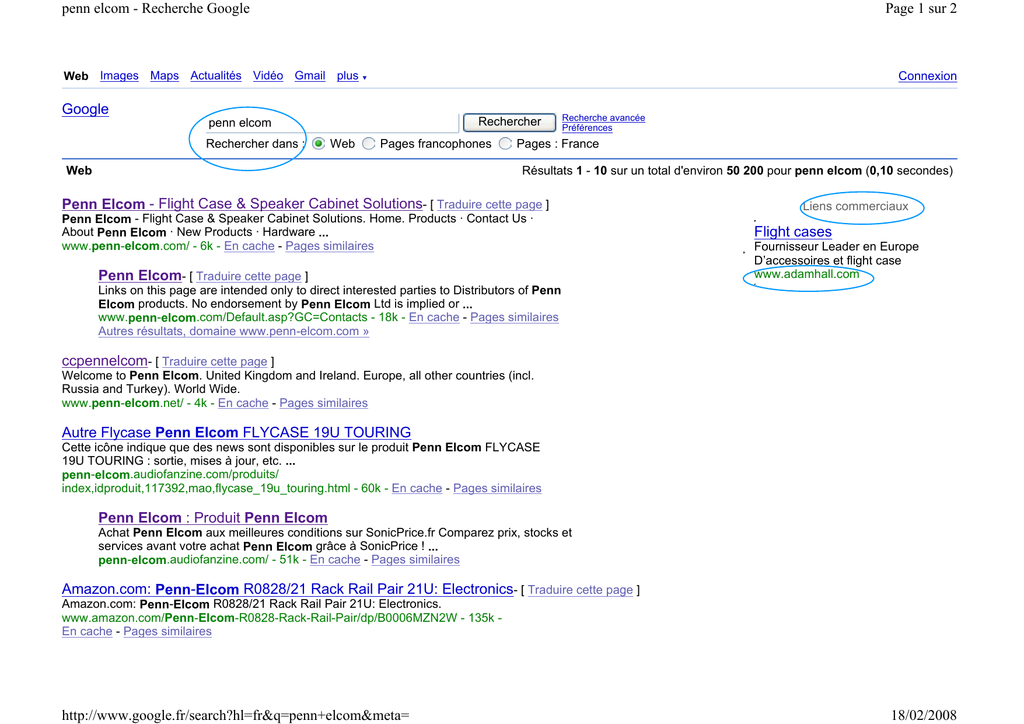Open the "ccpennelcom" result title
The width and height of the screenshot is (1024, 724).
click(105, 360)
